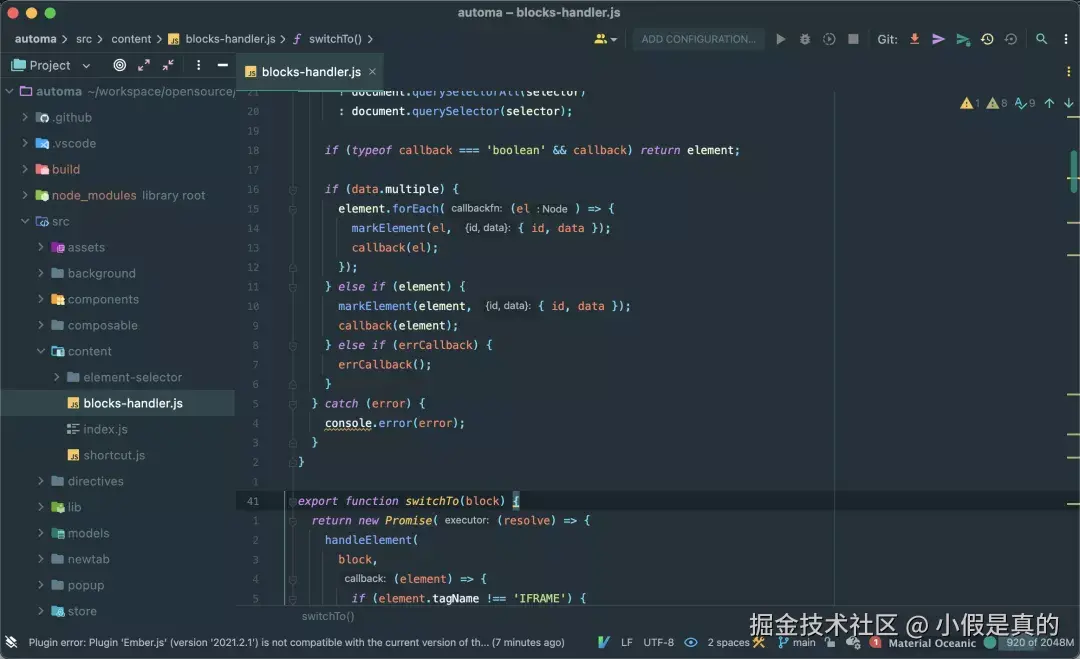Select the store folder in tree
Image resolution: width=1080 pixels, height=659 pixels.
tap(81, 611)
